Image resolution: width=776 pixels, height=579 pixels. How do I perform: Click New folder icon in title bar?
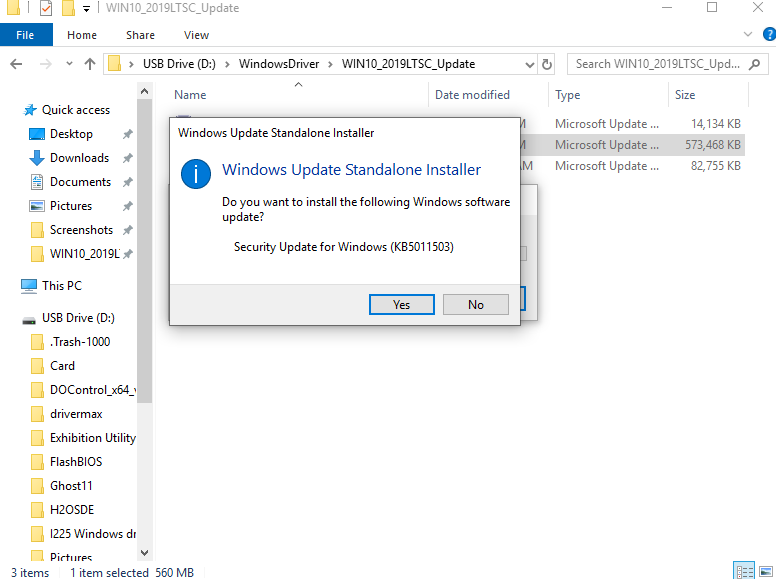point(68,8)
